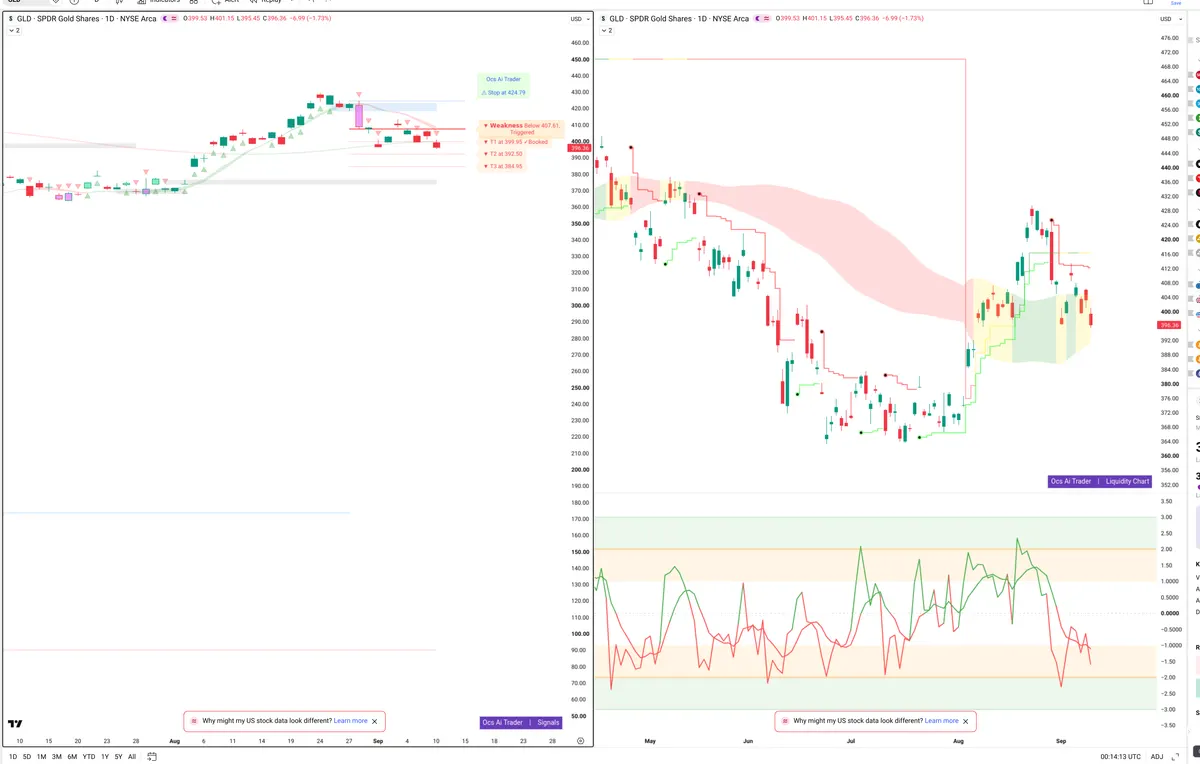This screenshot has height=764, width=1200.
Task: Close the left chart's stock data notice
Action: point(375,721)
